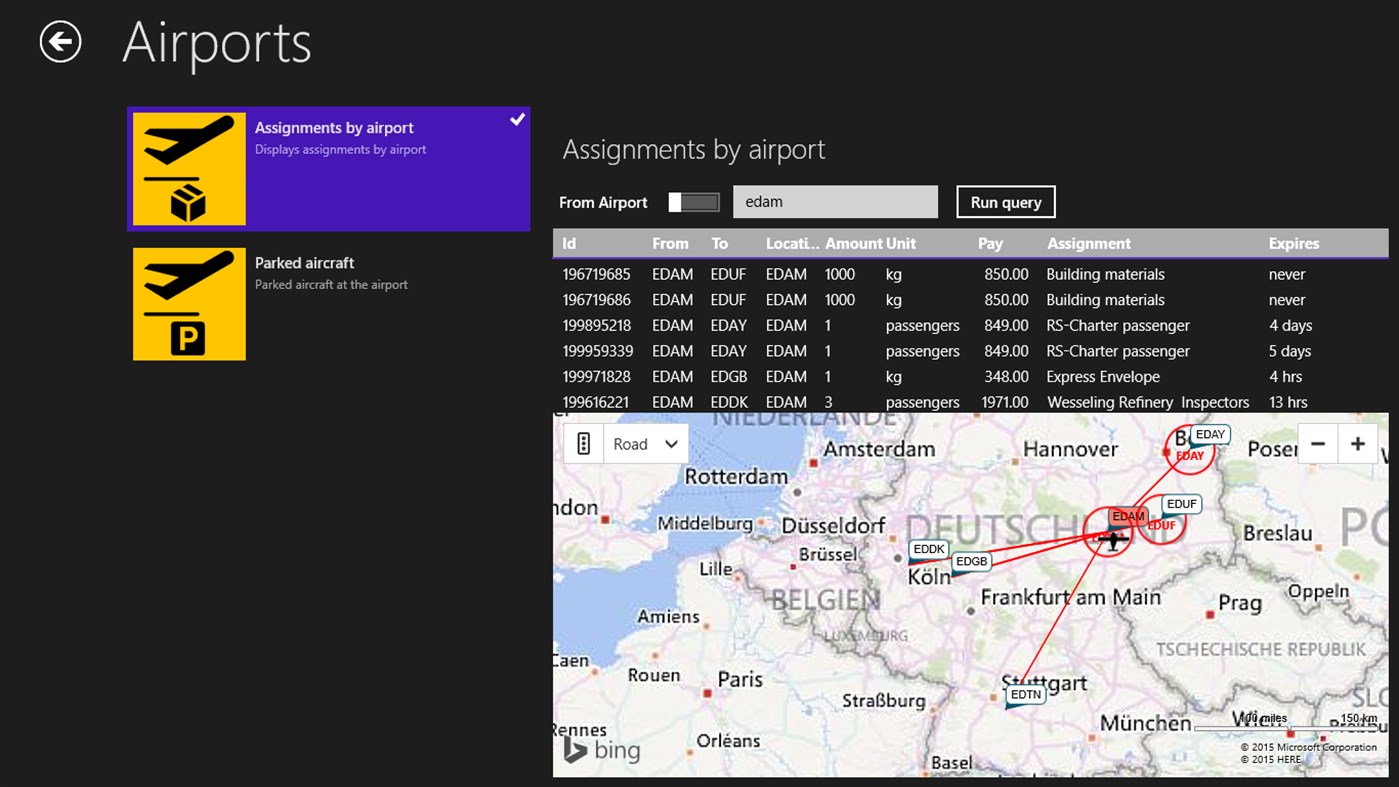This screenshot has height=787, width=1399.
Task: Sort by the Assignment column header
Action: coord(1089,243)
